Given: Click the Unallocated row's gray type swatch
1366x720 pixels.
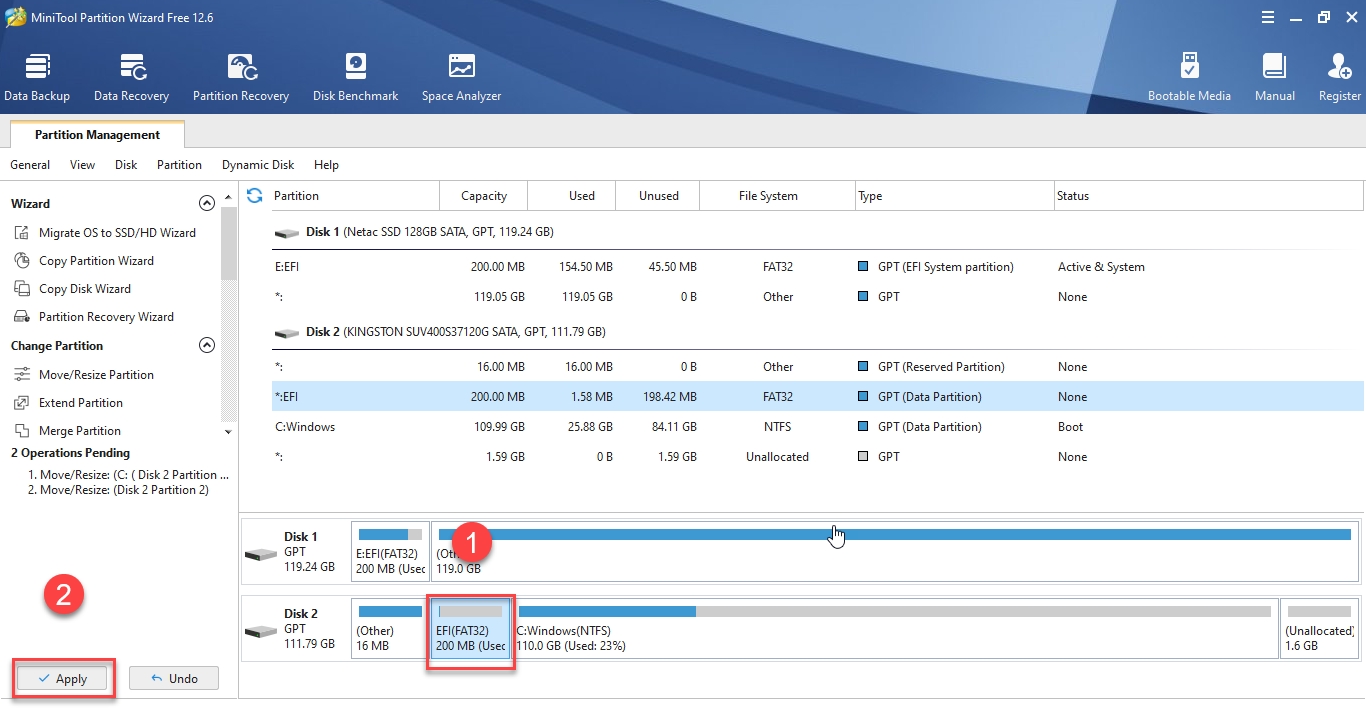Looking at the screenshot, I should click(863, 457).
